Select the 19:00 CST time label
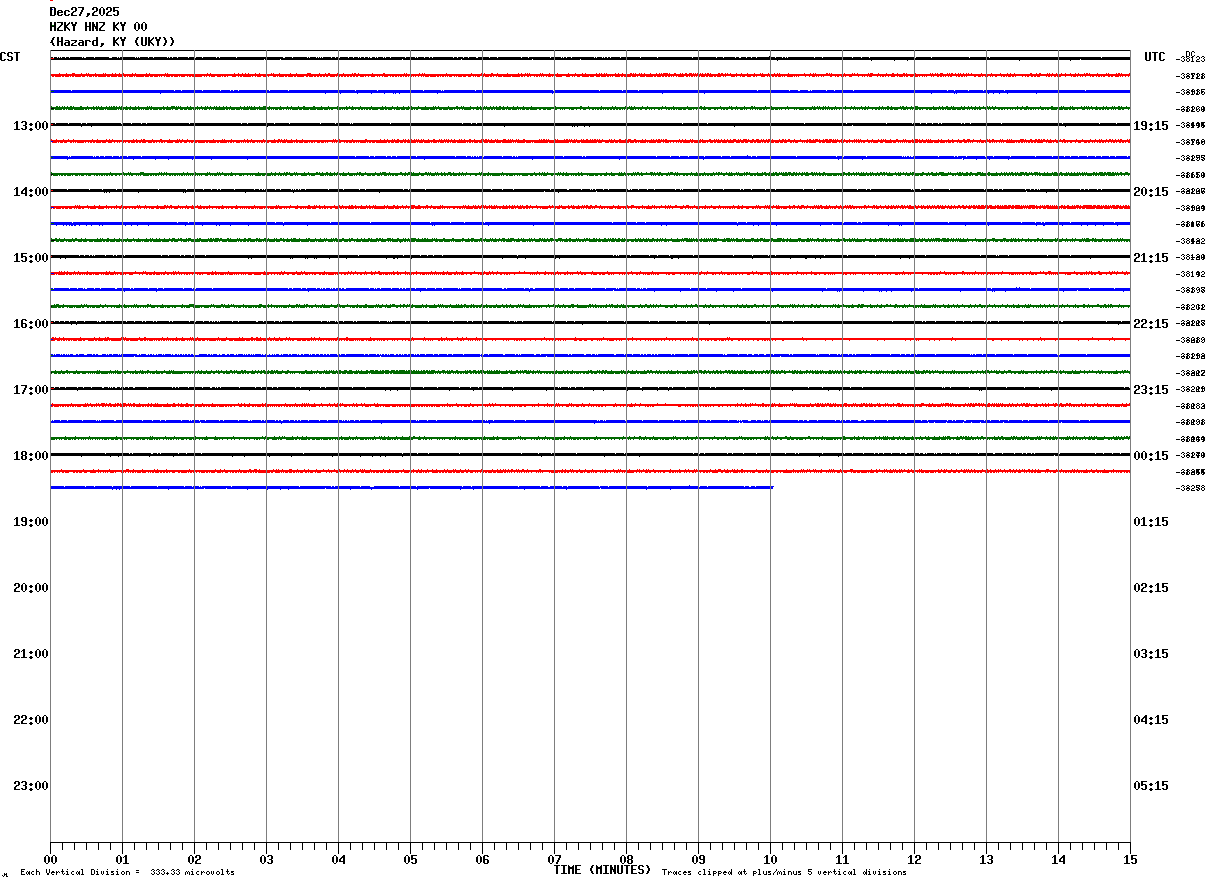The width and height of the screenshot is (1210, 886). [x=31, y=522]
